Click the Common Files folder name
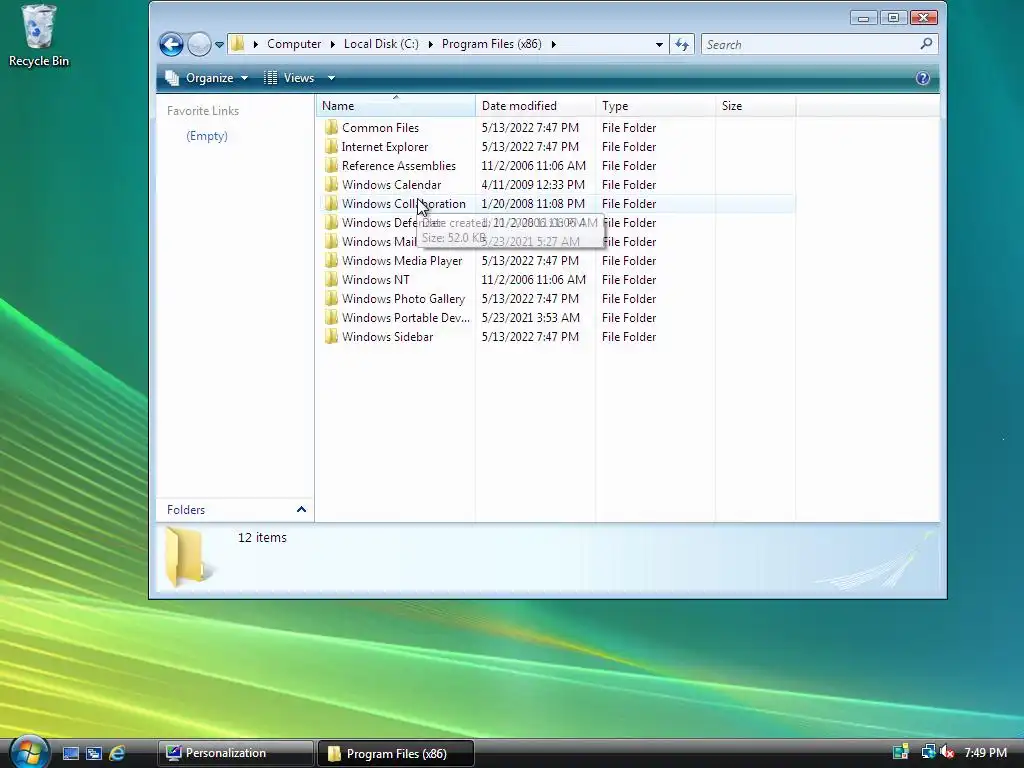The width and height of the screenshot is (1024, 768). click(x=380, y=128)
